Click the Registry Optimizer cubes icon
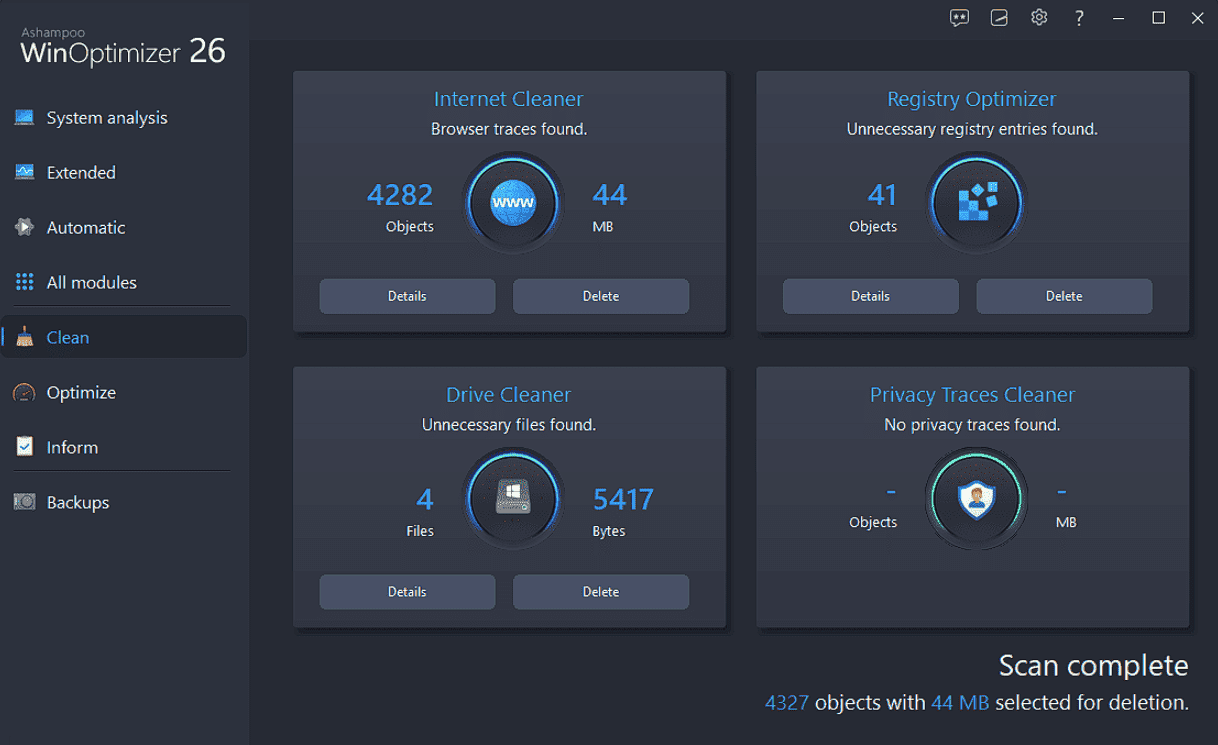 point(977,203)
